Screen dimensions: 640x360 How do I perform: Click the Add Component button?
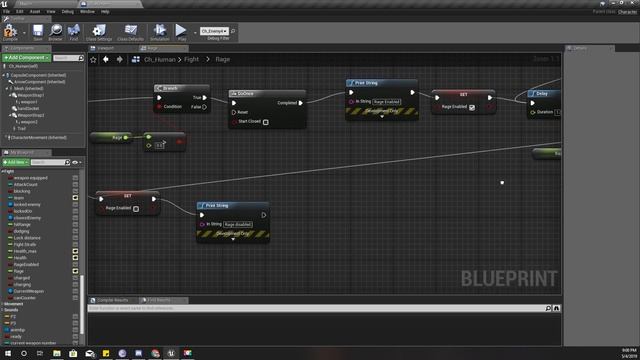[x=27, y=58]
